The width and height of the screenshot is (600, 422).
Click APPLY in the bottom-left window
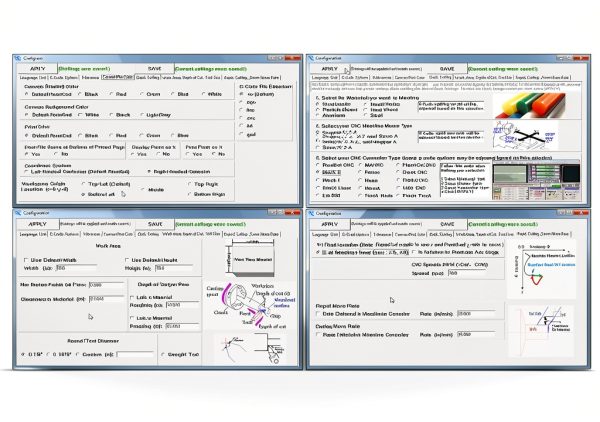click(38, 224)
